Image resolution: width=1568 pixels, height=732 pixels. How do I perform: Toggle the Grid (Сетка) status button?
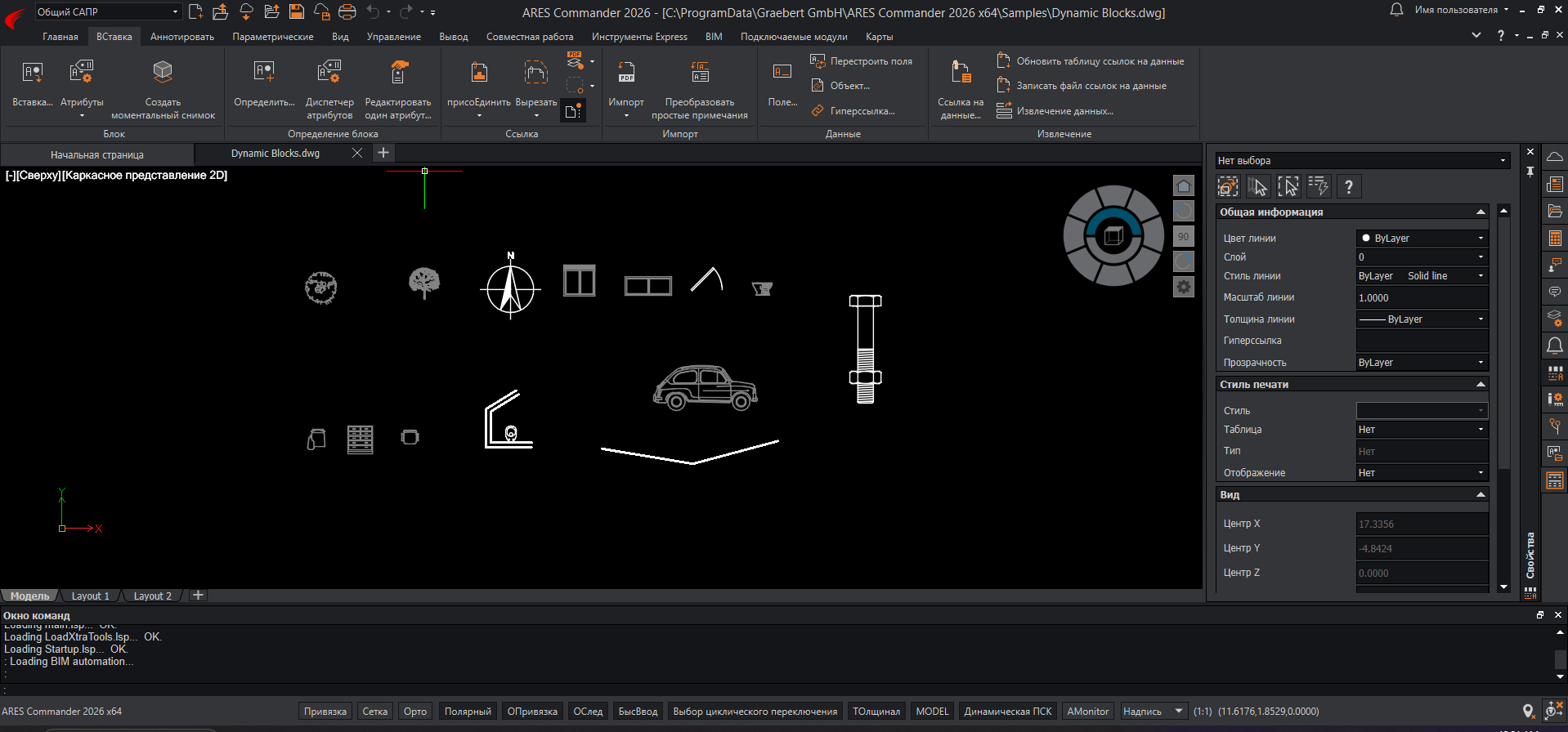click(x=374, y=712)
